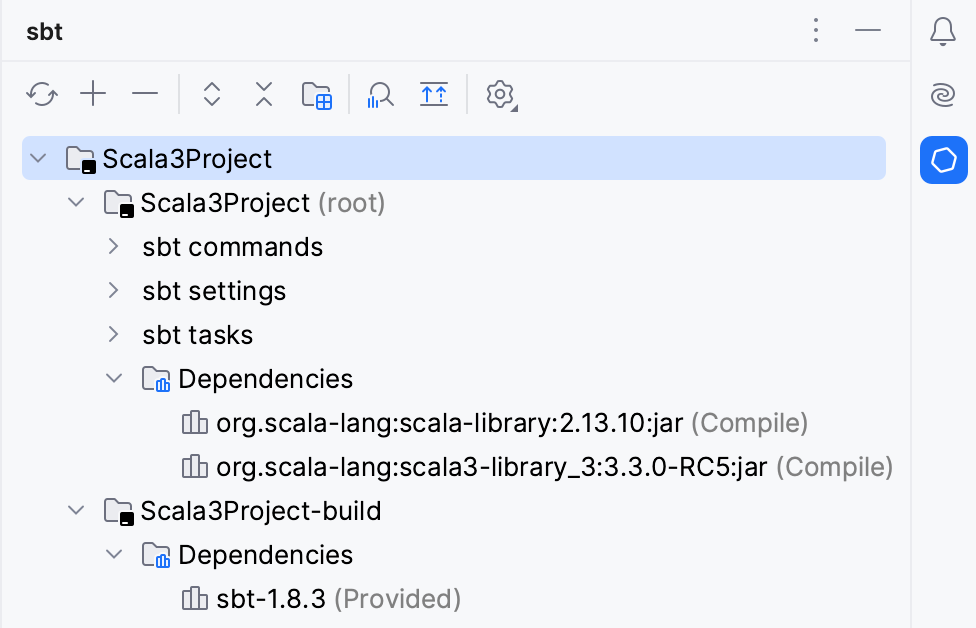Image resolution: width=976 pixels, height=628 pixels.
Task: Select scala-library 2.13.10 jar dependency
Action: (449, 423)
